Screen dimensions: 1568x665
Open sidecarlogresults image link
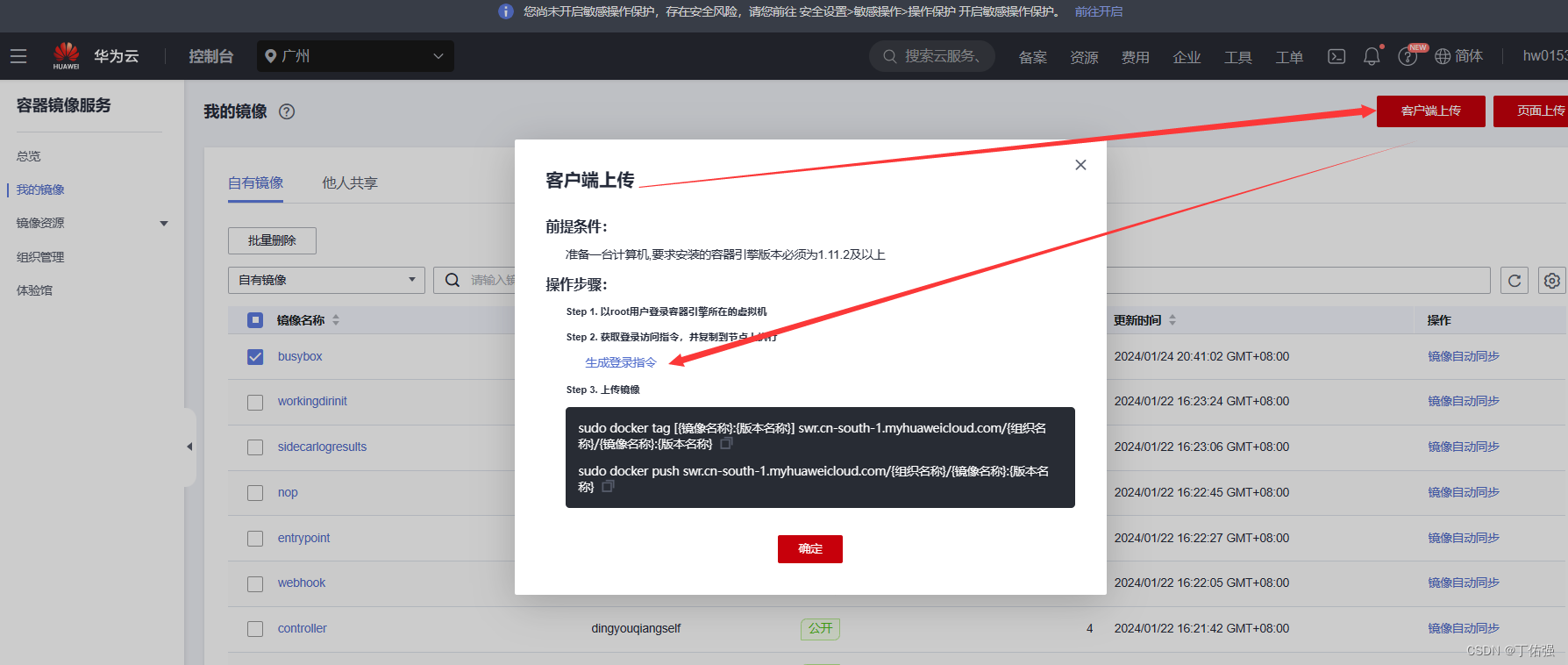(322, 447)
